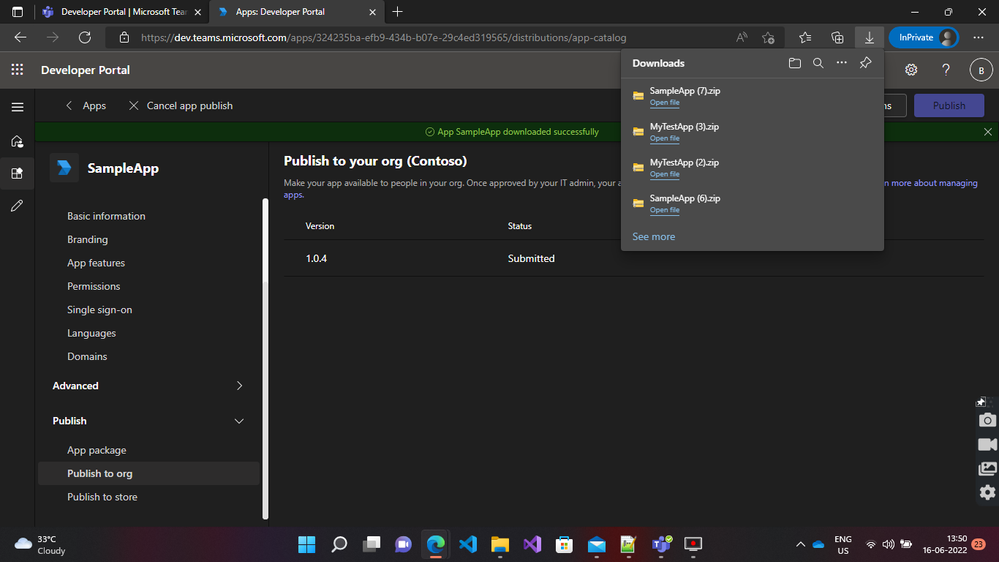Click the InPrivate profile button
The height and width of the screenshot is (562, 999).
point(924,38)
